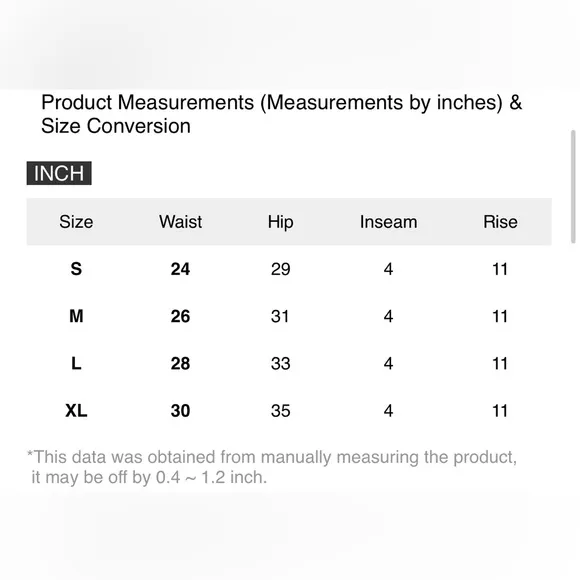Click the Size column header
Screen dimensions: 580x580
(76, 222)
